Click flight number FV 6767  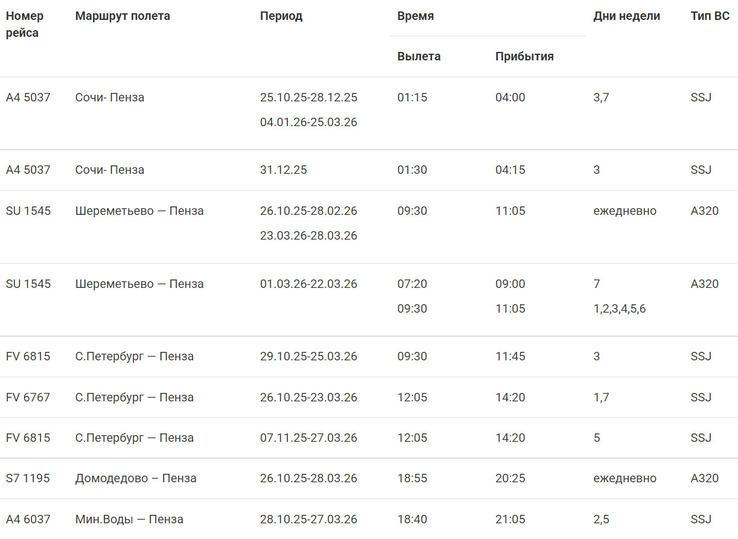coord(28,397)
